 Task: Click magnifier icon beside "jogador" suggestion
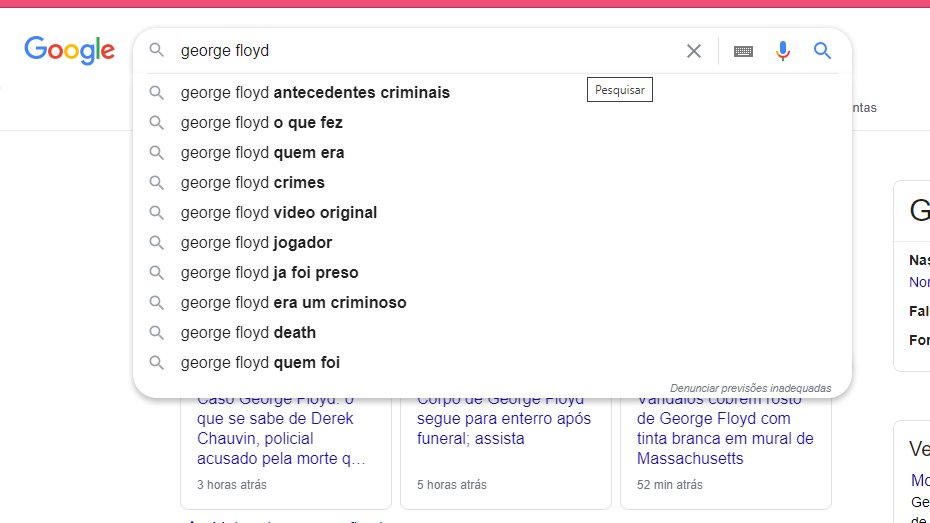(157, 243)
